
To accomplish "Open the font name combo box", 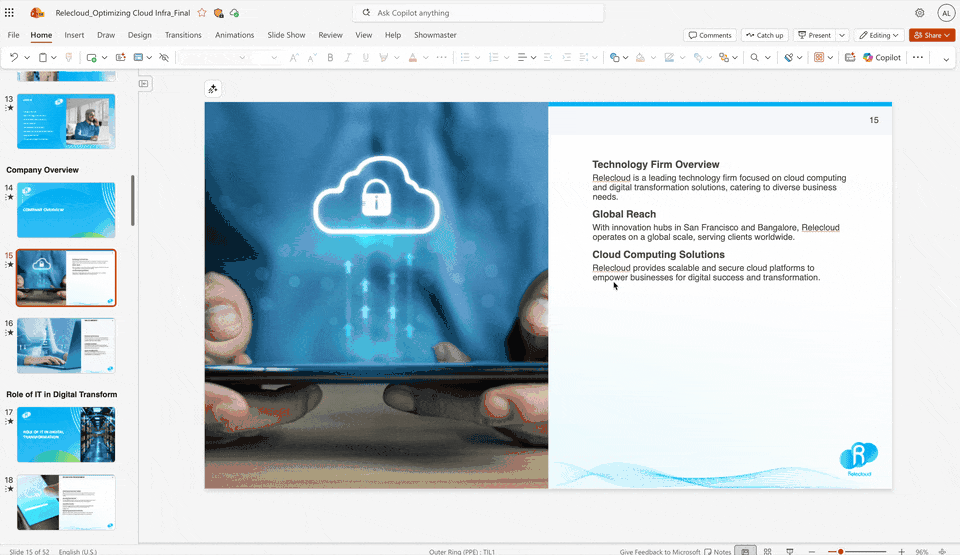I will [212, 57].
